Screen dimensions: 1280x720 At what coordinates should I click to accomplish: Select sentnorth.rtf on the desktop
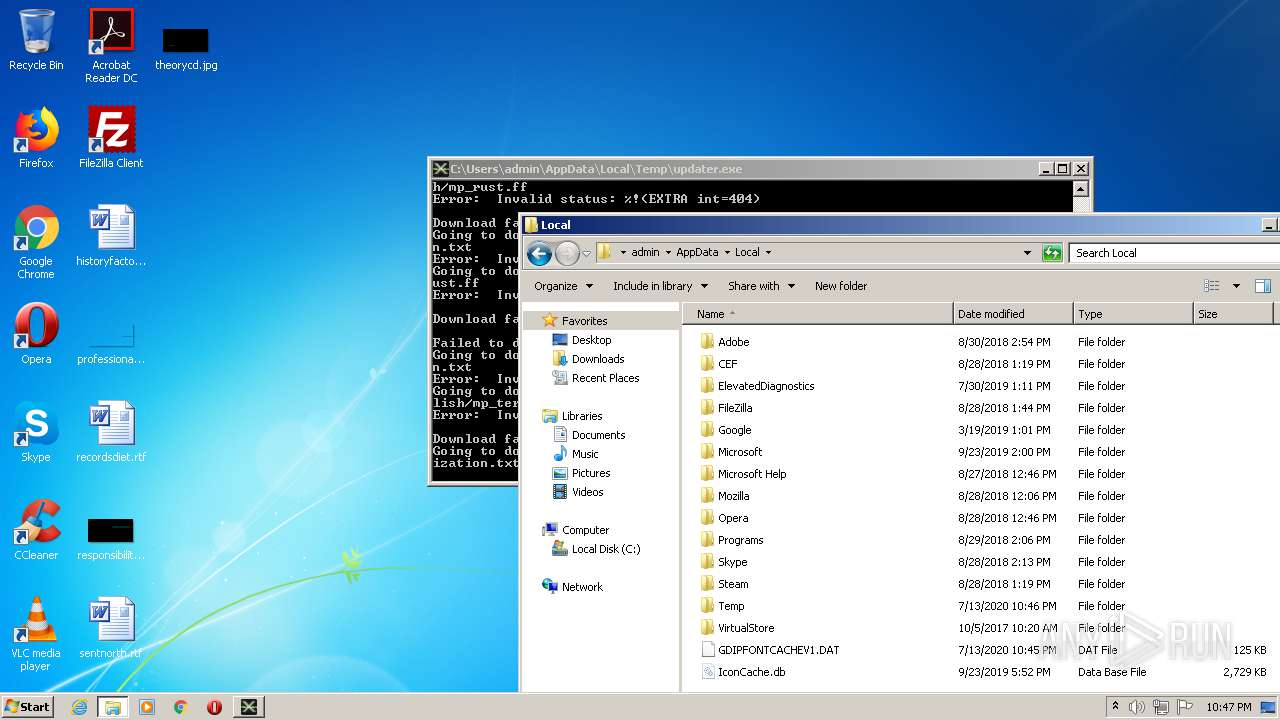point(111,628)
